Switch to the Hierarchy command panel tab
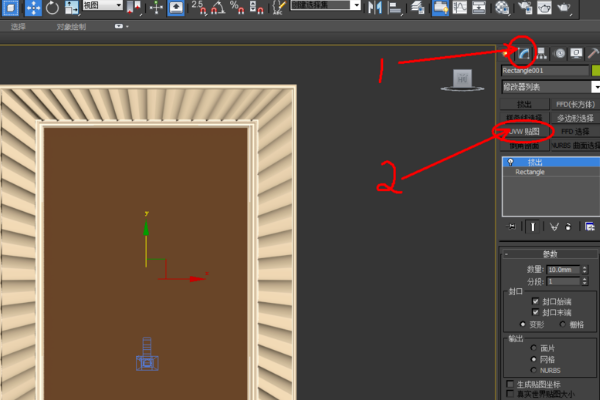Viewport: 600px width, 400px height. 541,53
